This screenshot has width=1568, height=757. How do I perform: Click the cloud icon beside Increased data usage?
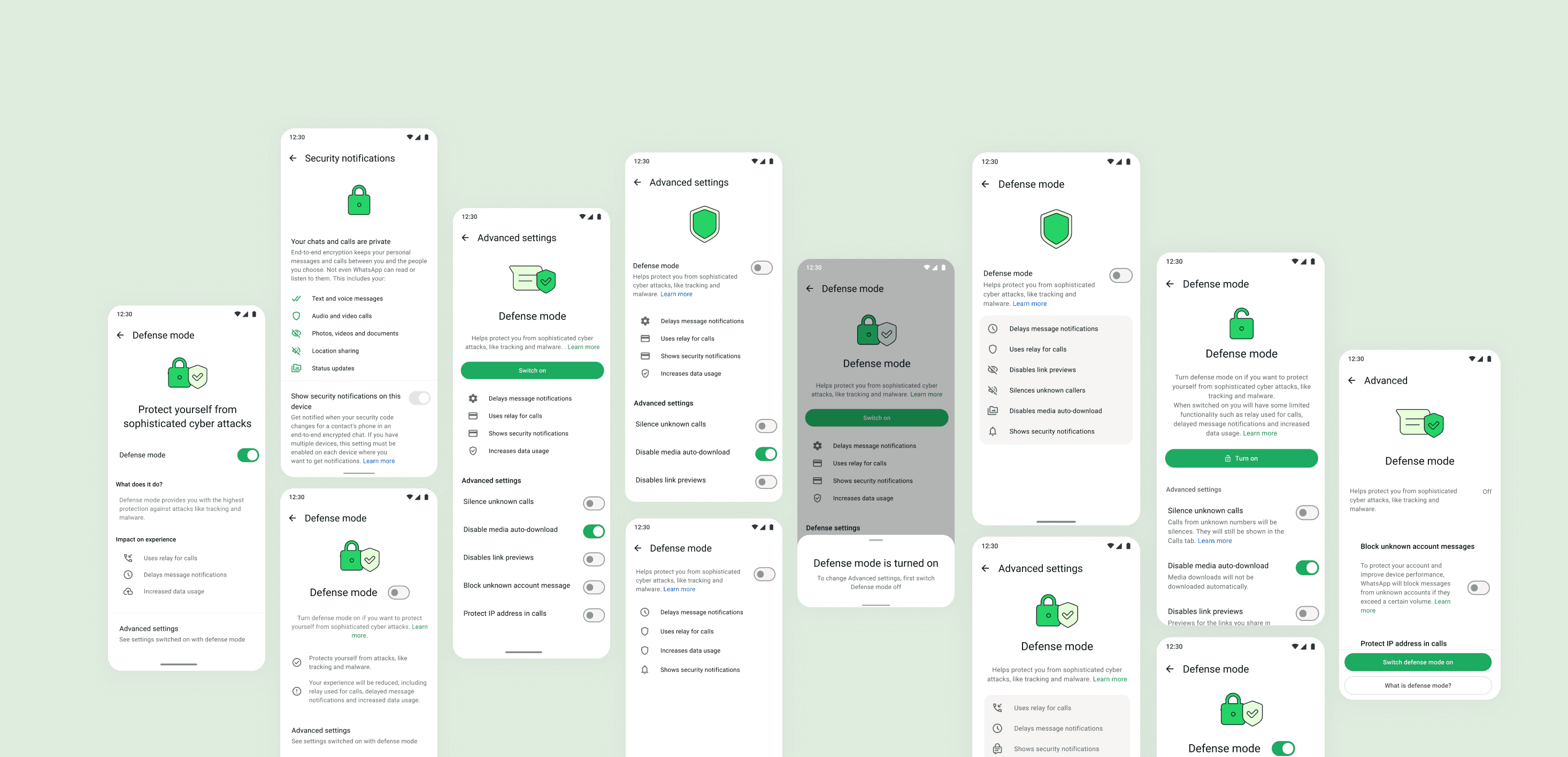[128, 591]
